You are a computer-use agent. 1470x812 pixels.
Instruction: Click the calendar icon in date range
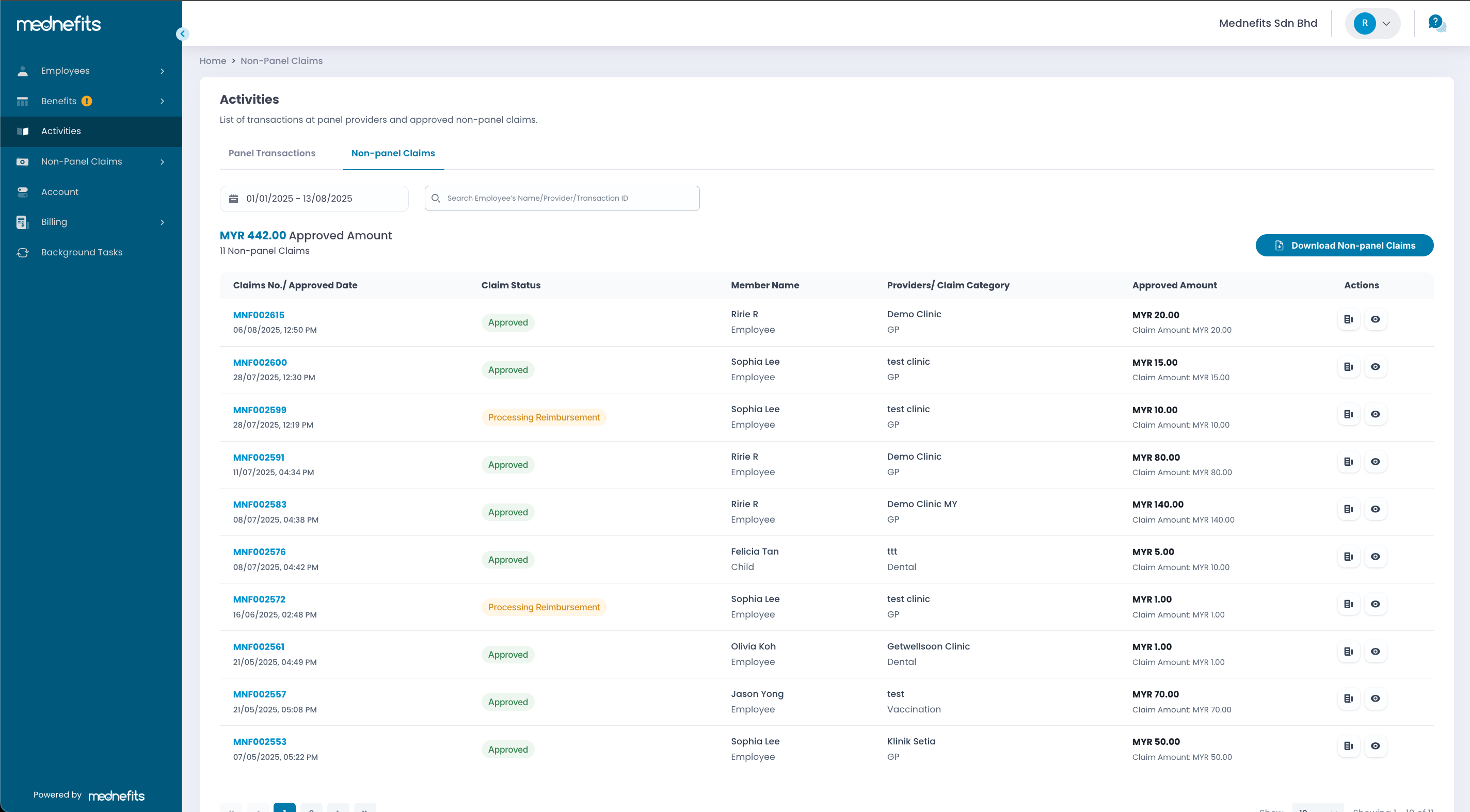(x=233, y=199)
